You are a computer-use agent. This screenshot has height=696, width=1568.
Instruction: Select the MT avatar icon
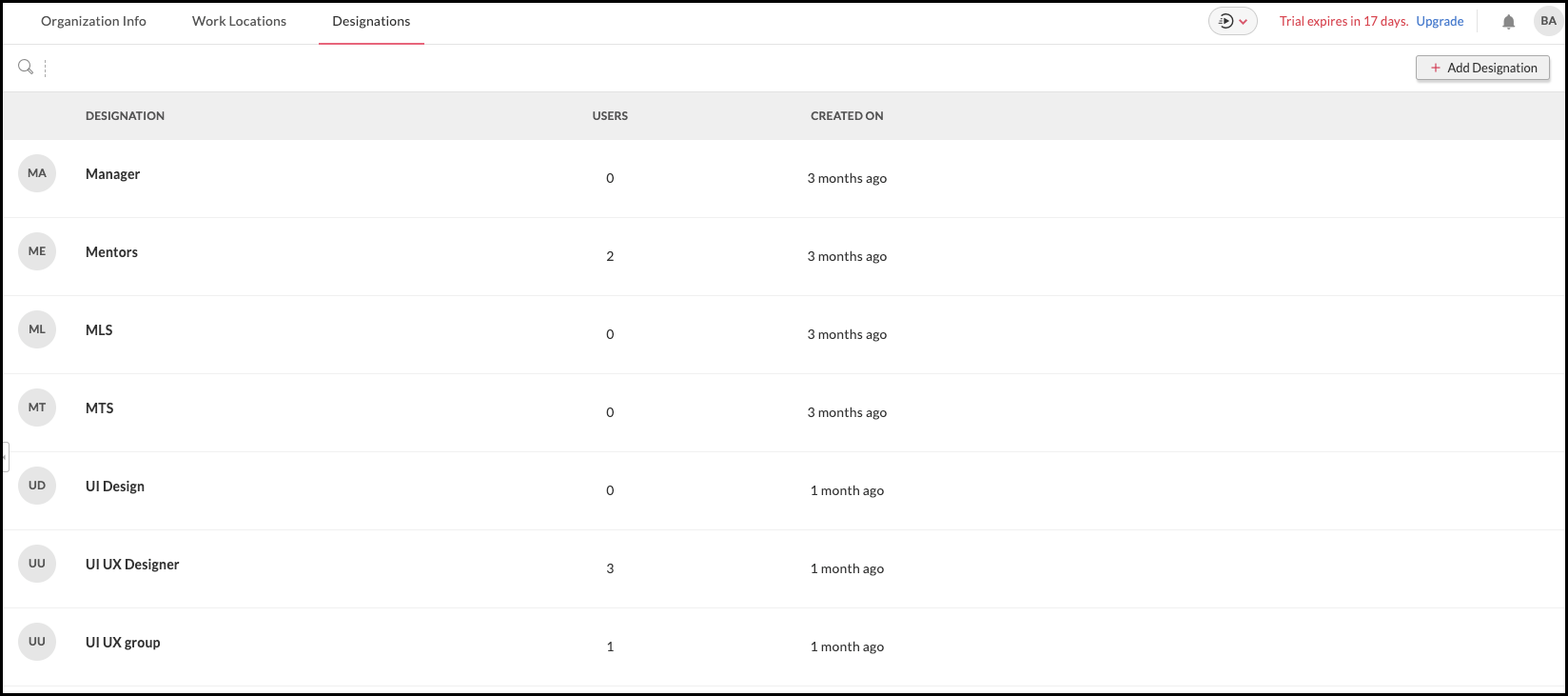(37, 408)
